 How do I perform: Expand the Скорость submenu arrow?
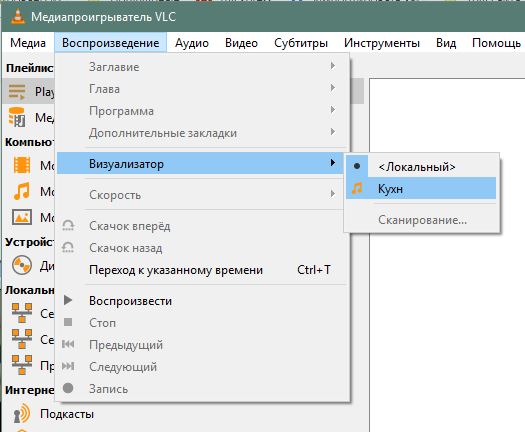tap(332, 194)
